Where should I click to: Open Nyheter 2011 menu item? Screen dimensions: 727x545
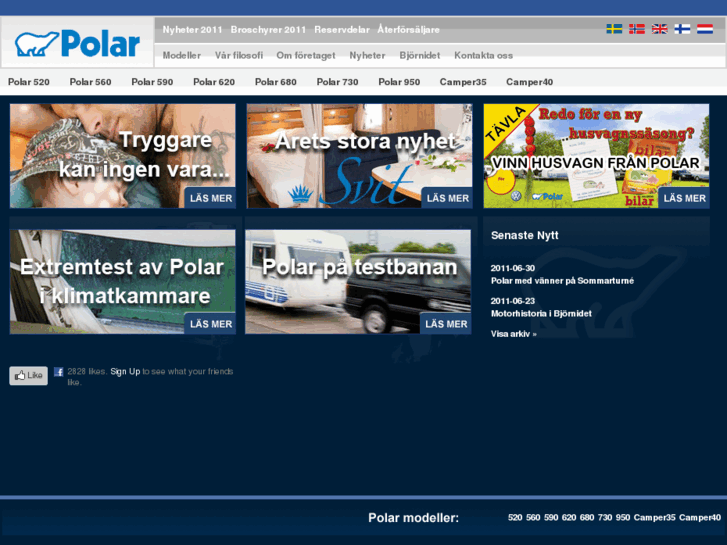tap(192, 30)
